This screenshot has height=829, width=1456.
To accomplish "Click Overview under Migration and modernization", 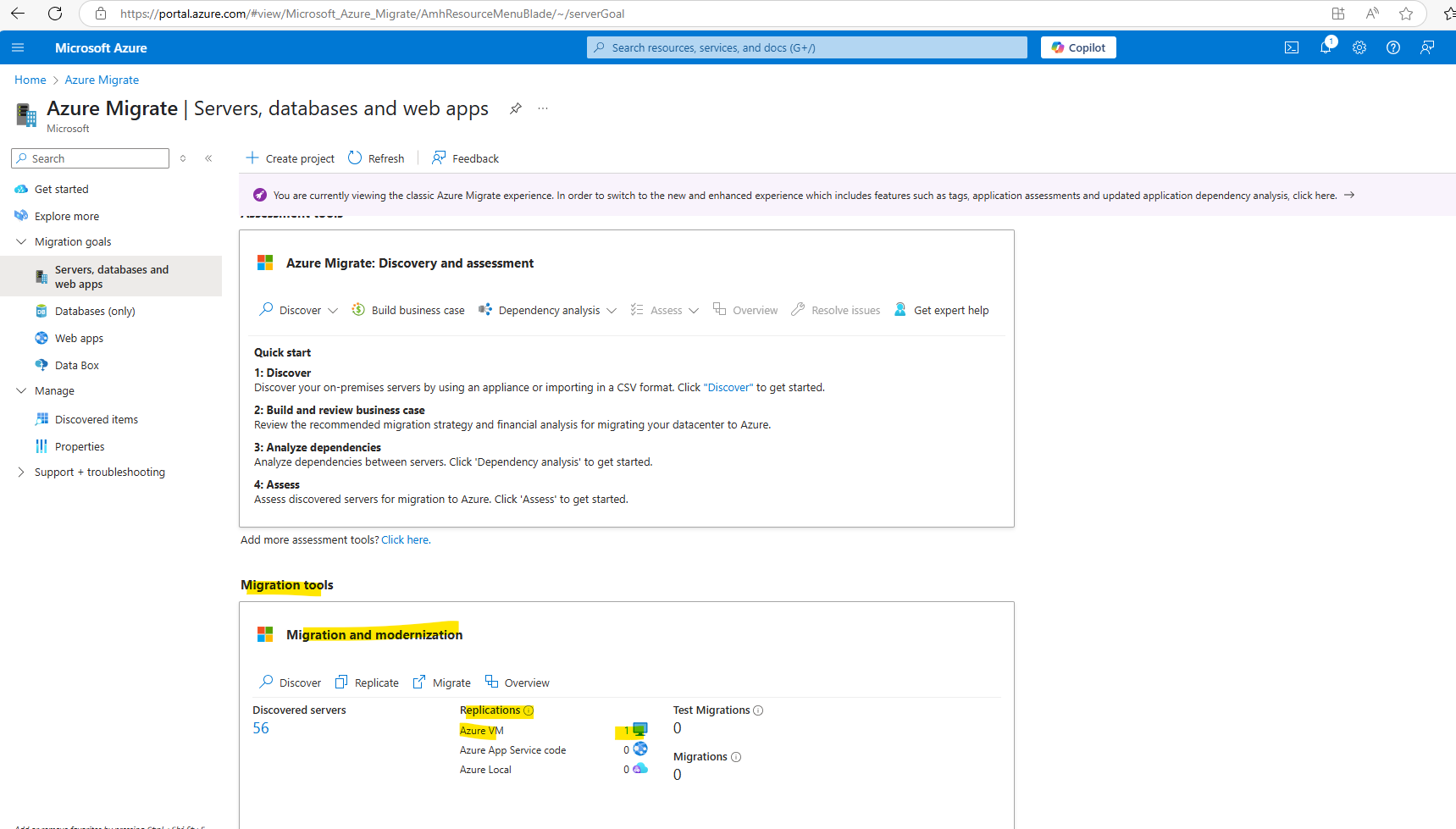I will click(x=517, y=683).
